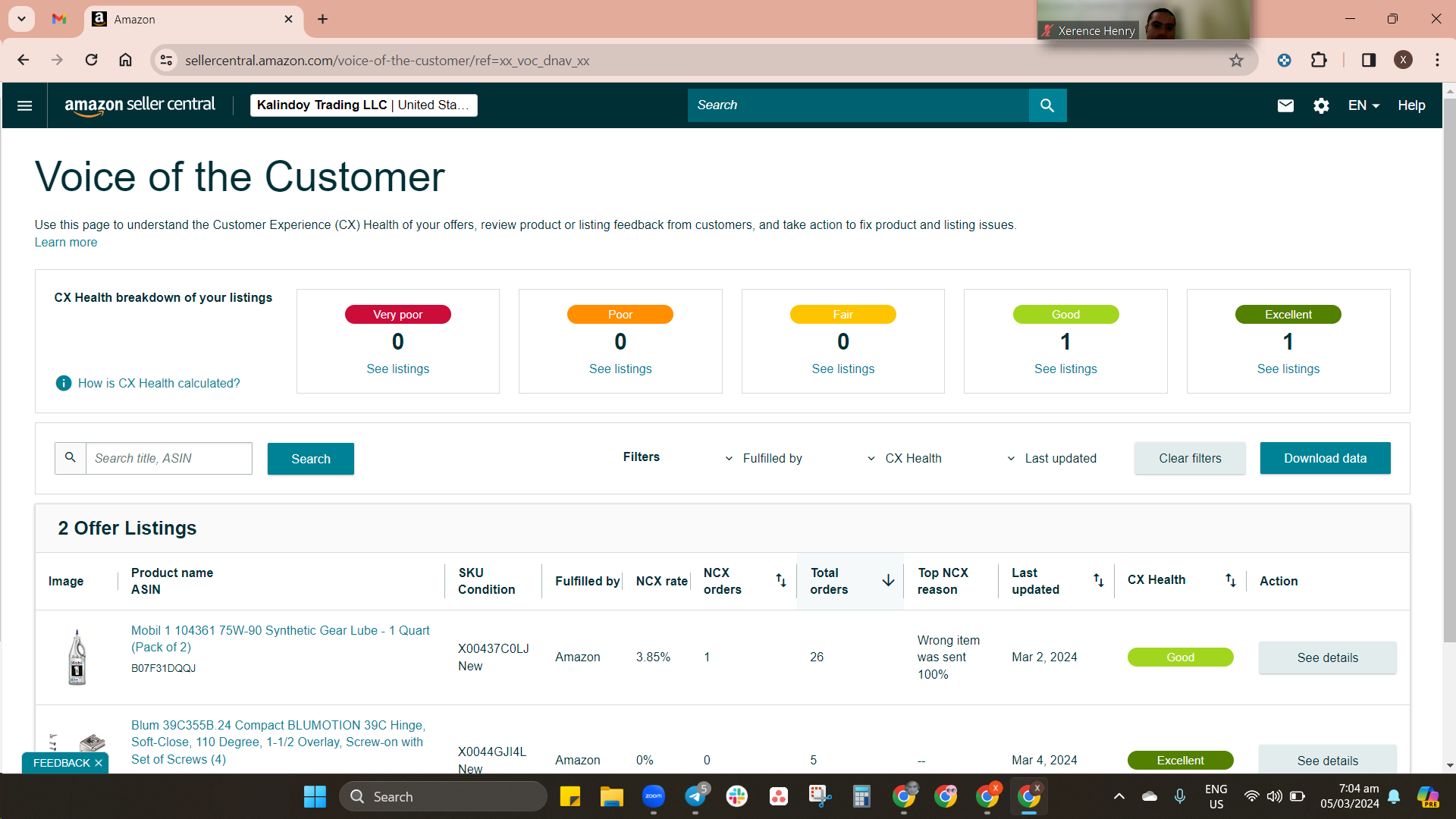1456x819 pixels.
Task: Toggle the Chrome side panel icon
Action: tap(1369, 60)
